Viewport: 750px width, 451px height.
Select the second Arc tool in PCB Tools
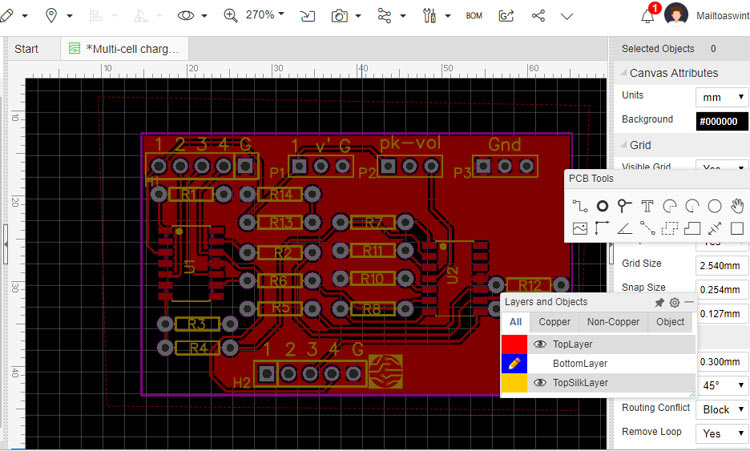692,206
